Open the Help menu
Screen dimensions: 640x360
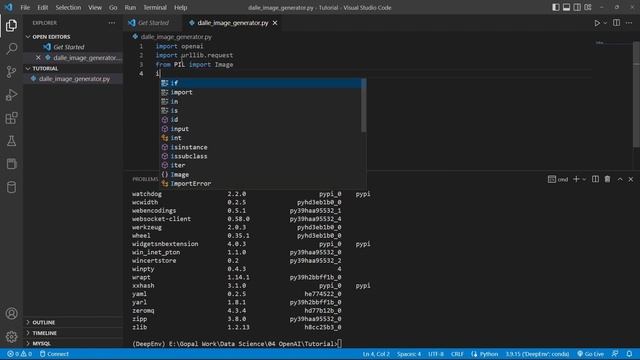click(x=180, y=7)
